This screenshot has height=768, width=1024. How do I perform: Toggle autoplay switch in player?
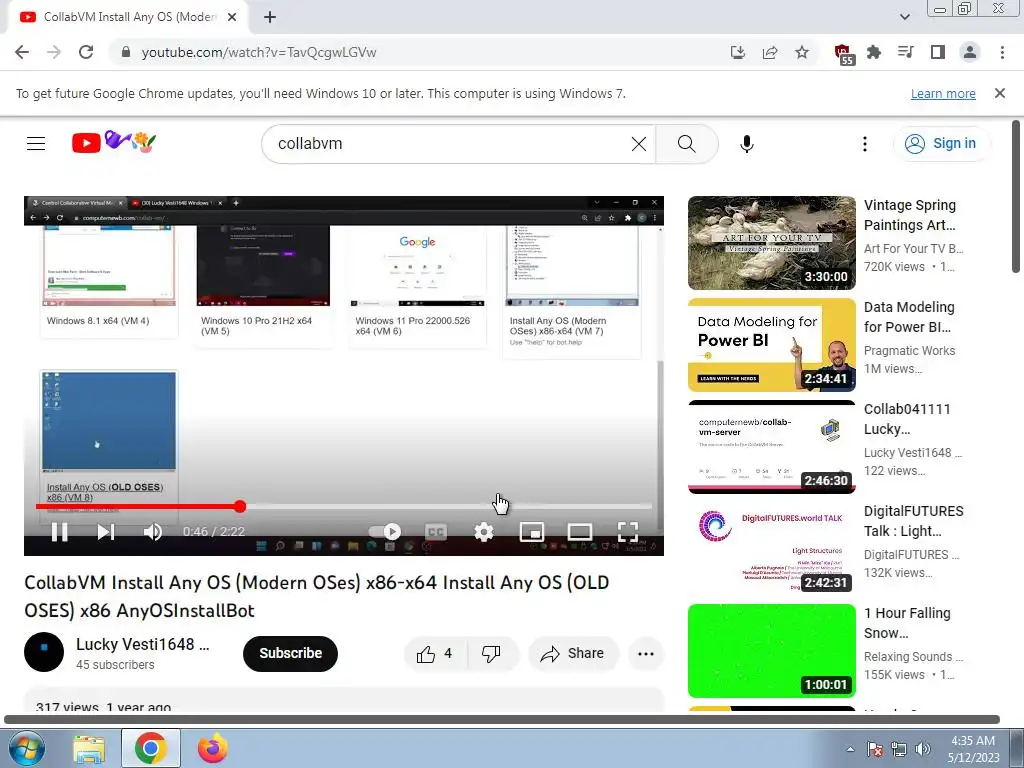[x=385, y=532]
